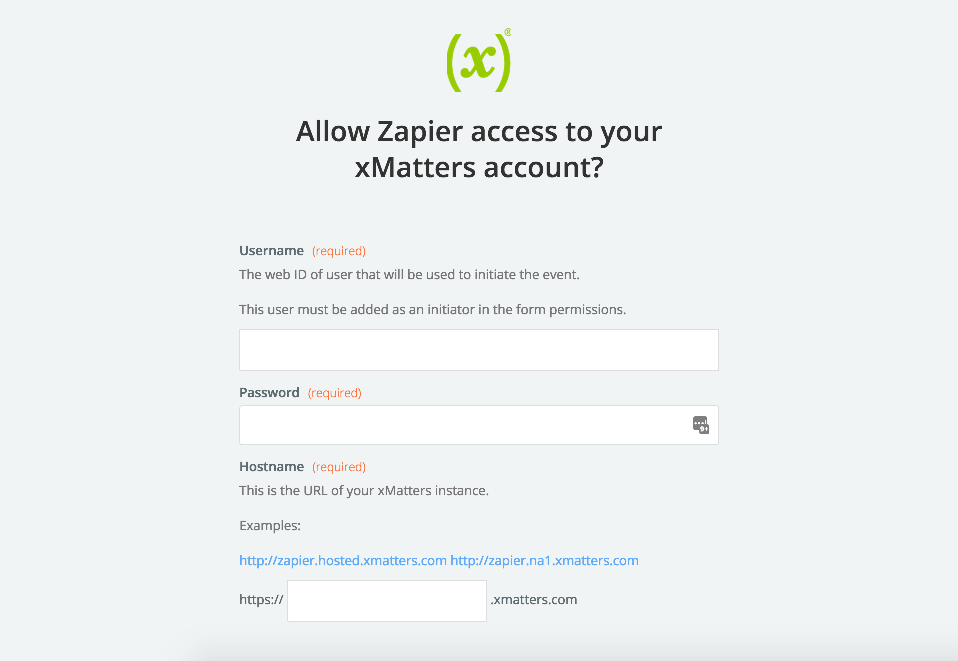Click the 'Allow Zapier access' heading
958x661 pixels.
tap(478, 149)
